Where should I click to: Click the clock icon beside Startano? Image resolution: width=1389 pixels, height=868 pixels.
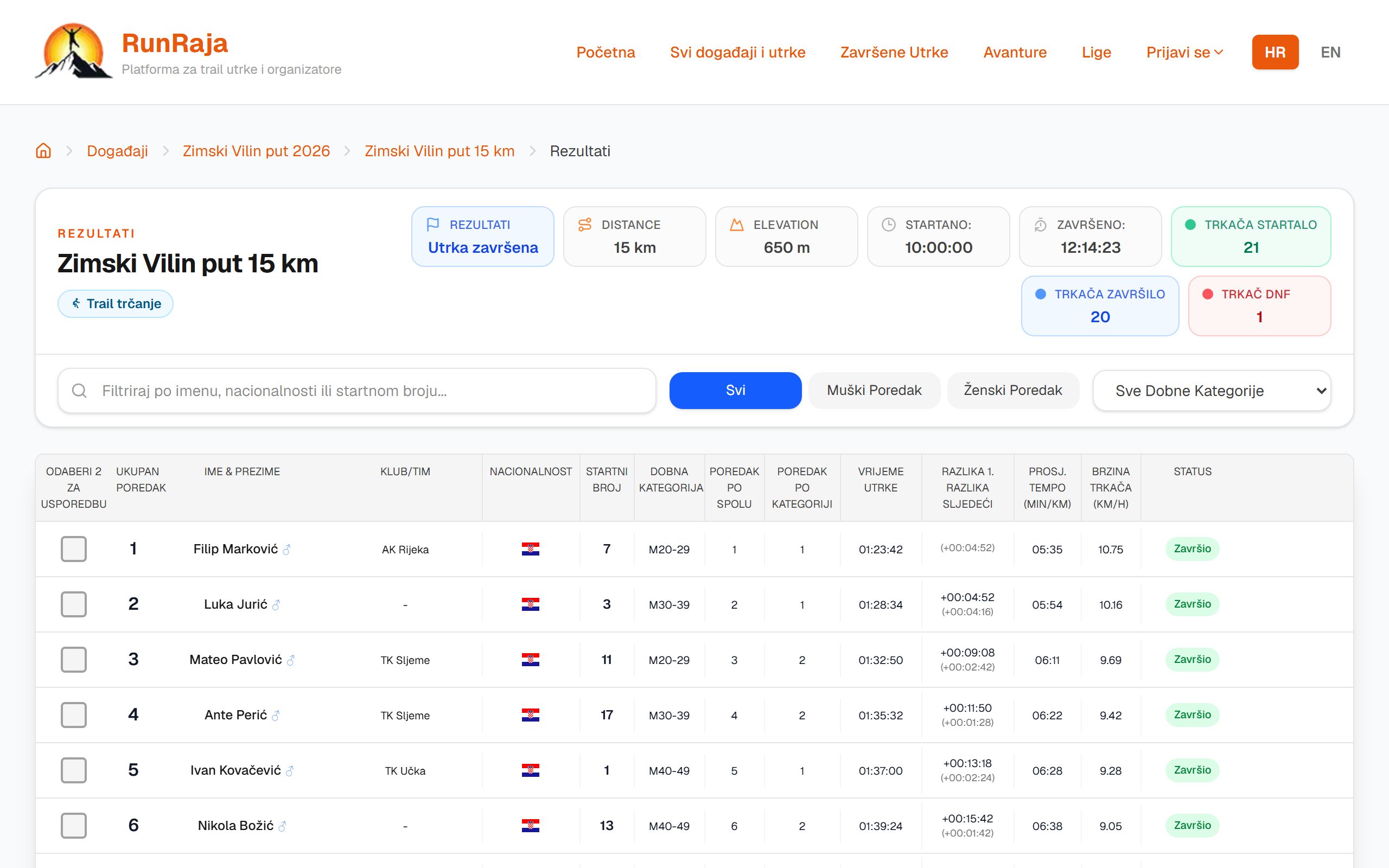pos(889,225)
